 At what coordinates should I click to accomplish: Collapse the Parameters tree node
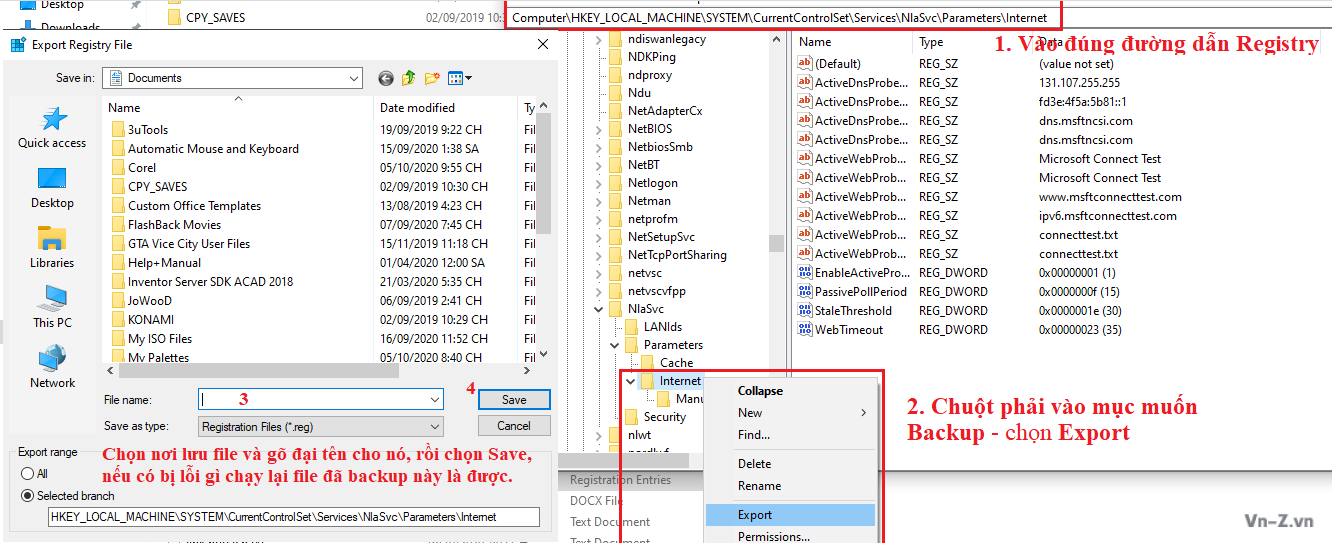click(x=614, y=345)
